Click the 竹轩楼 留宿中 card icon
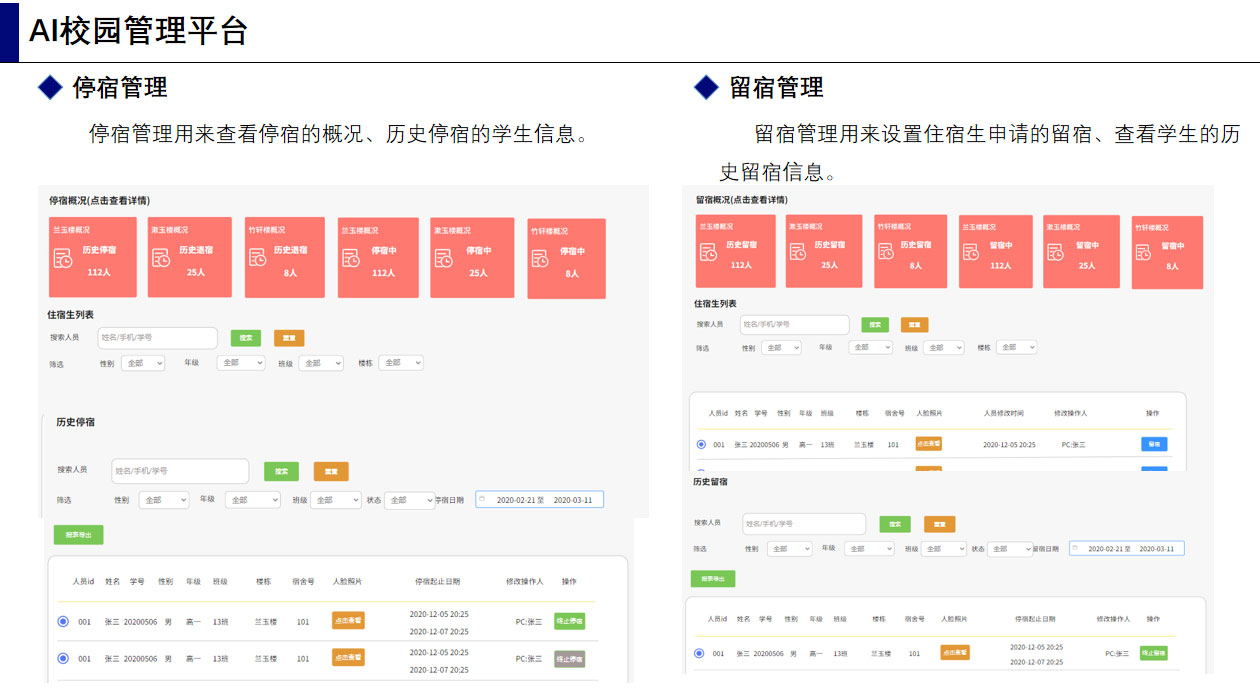Viewport: 1260px width, 700px height. pyautogui.click(x=1144, y=253)
